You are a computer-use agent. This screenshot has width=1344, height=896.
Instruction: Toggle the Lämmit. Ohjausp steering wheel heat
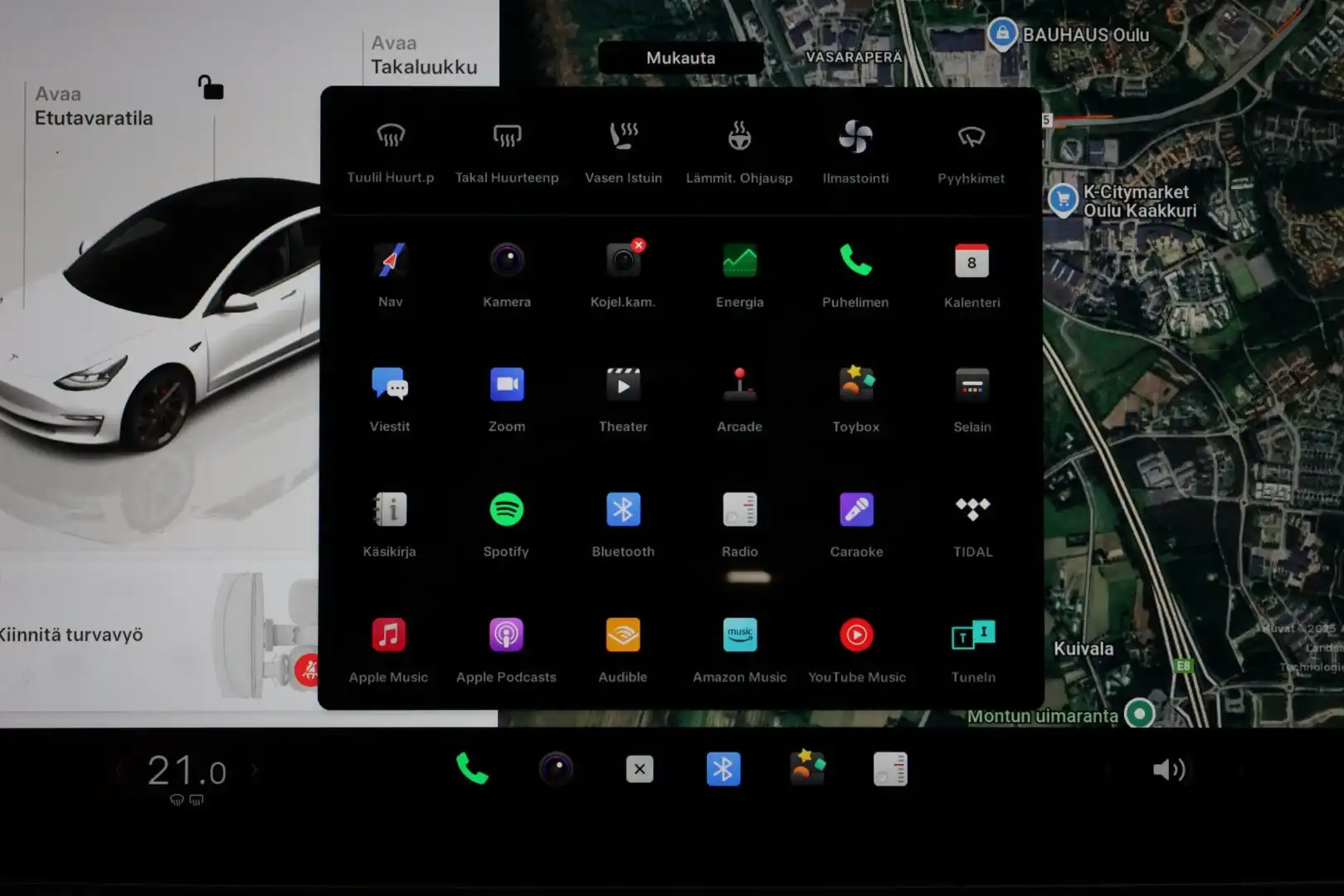(739, 153)
